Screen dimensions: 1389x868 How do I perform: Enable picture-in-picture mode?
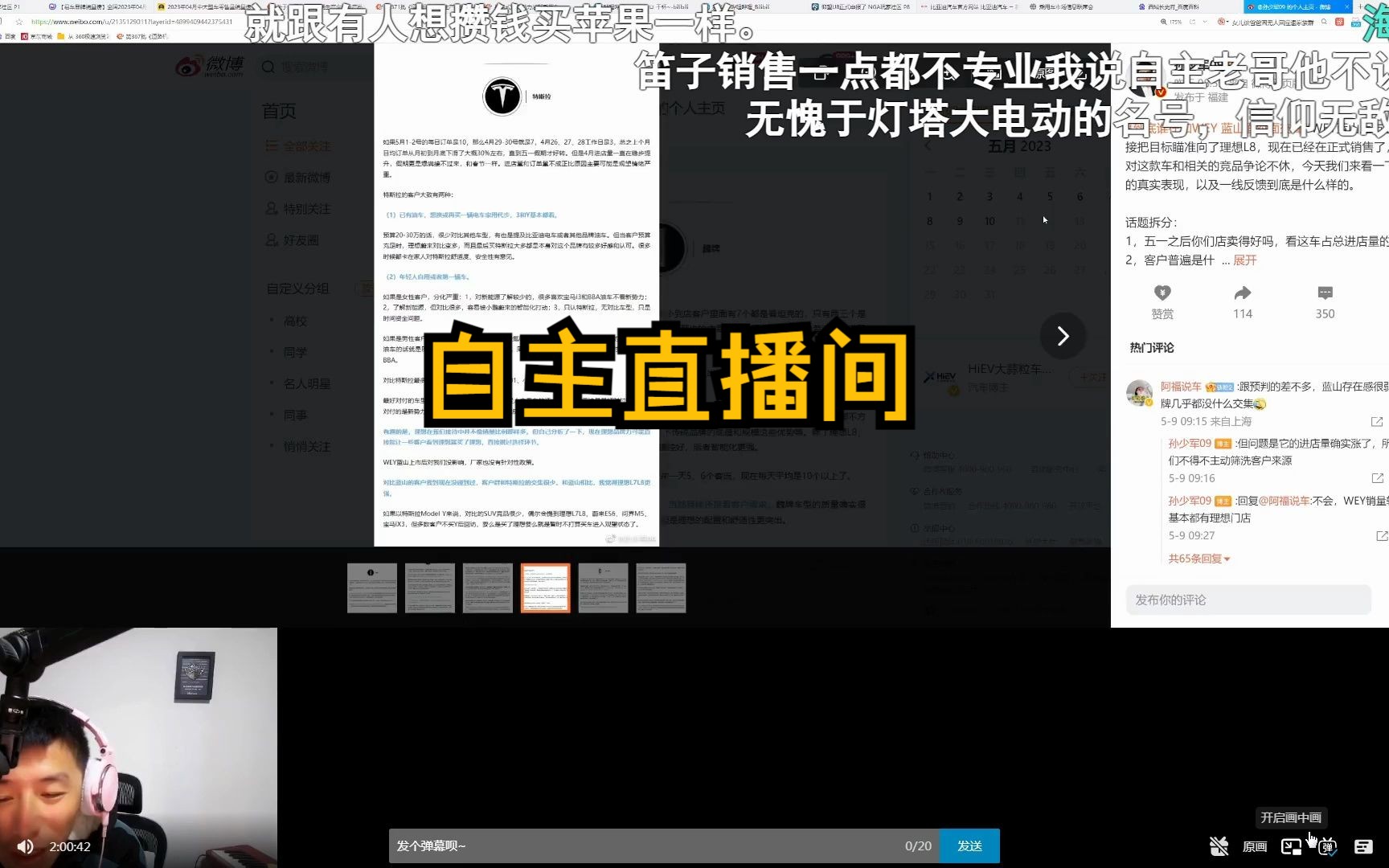coord(1291,846)
